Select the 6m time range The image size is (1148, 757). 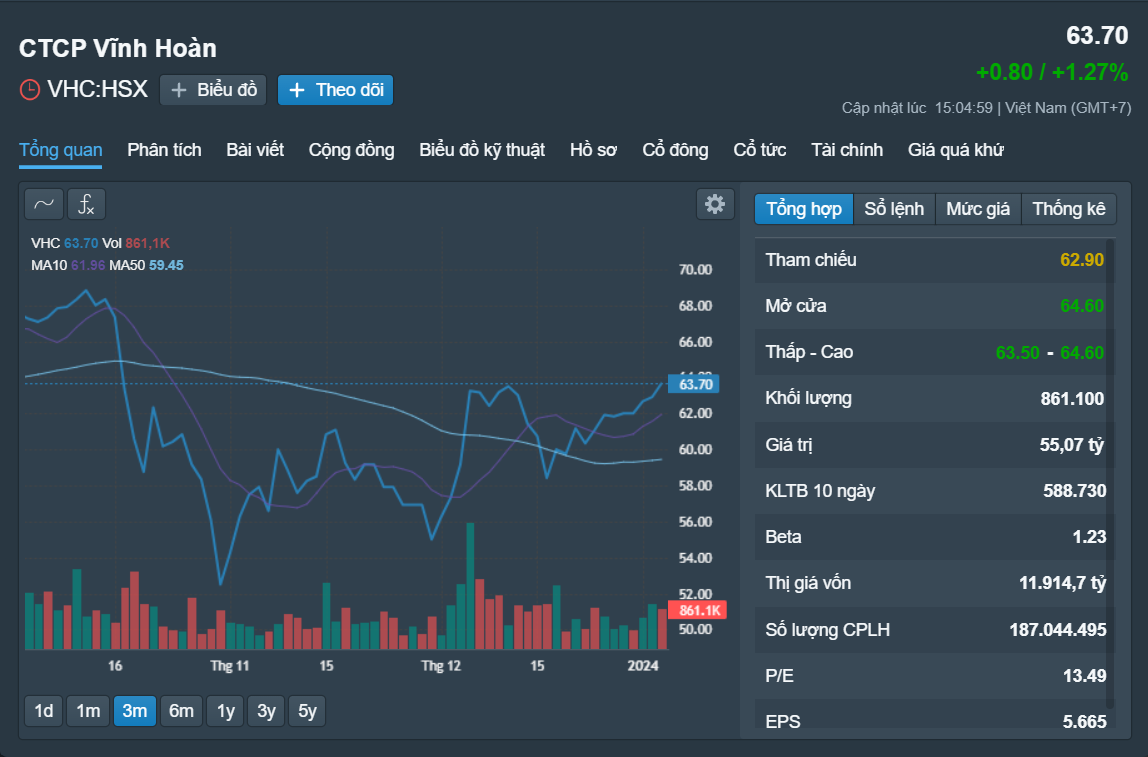182,711
